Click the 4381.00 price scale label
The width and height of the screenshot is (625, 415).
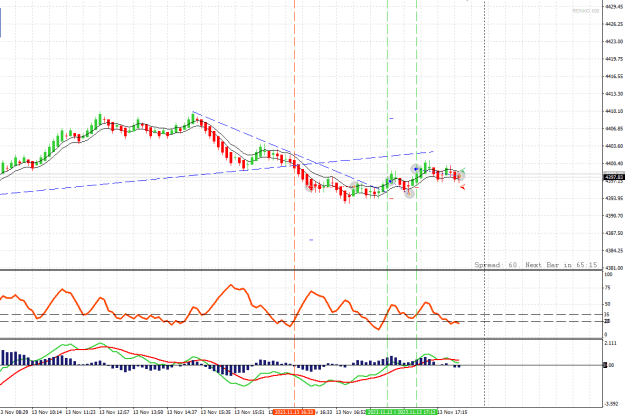click(614, 268)
